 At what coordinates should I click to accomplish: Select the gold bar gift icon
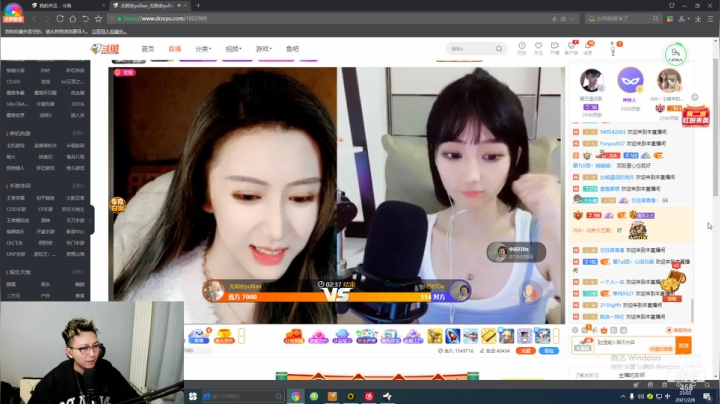coord(489,336)
